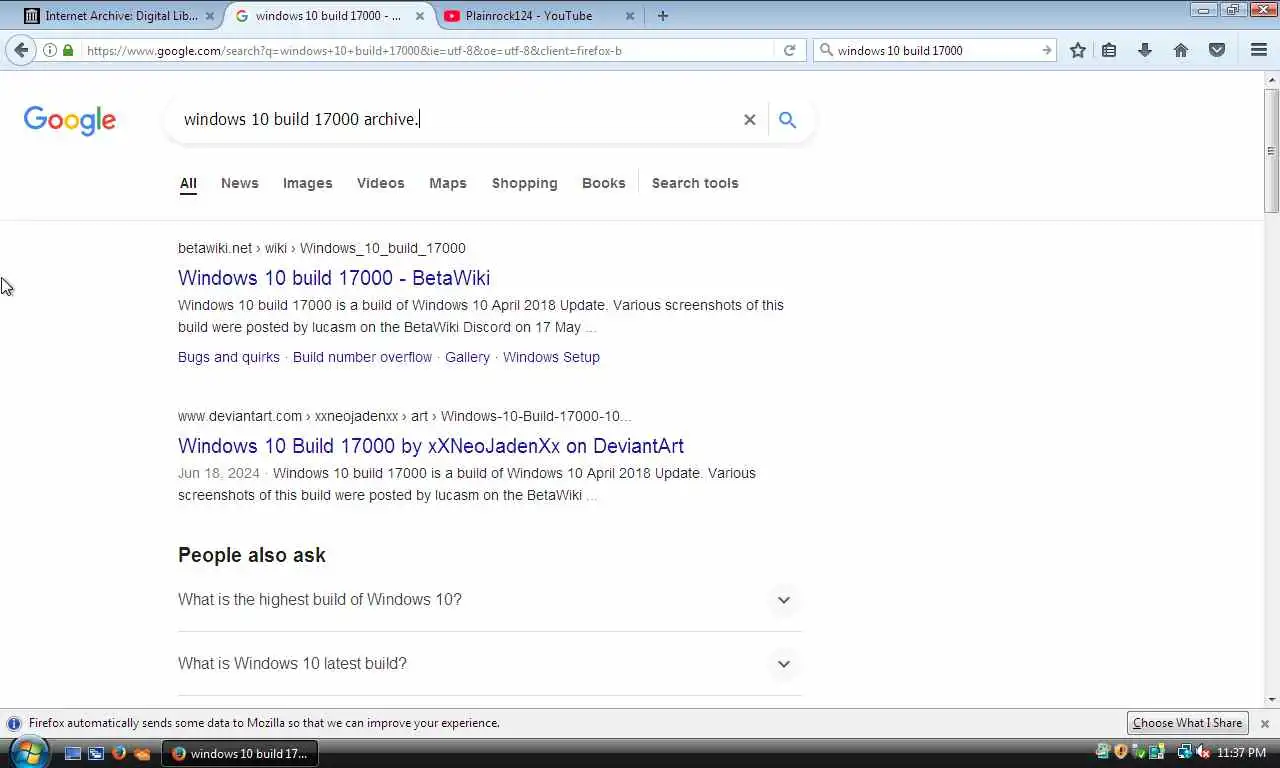1280x768 pixels.
Task: Open the 'Bugs and quirks' sitelink
Action: tap(229, 357)
